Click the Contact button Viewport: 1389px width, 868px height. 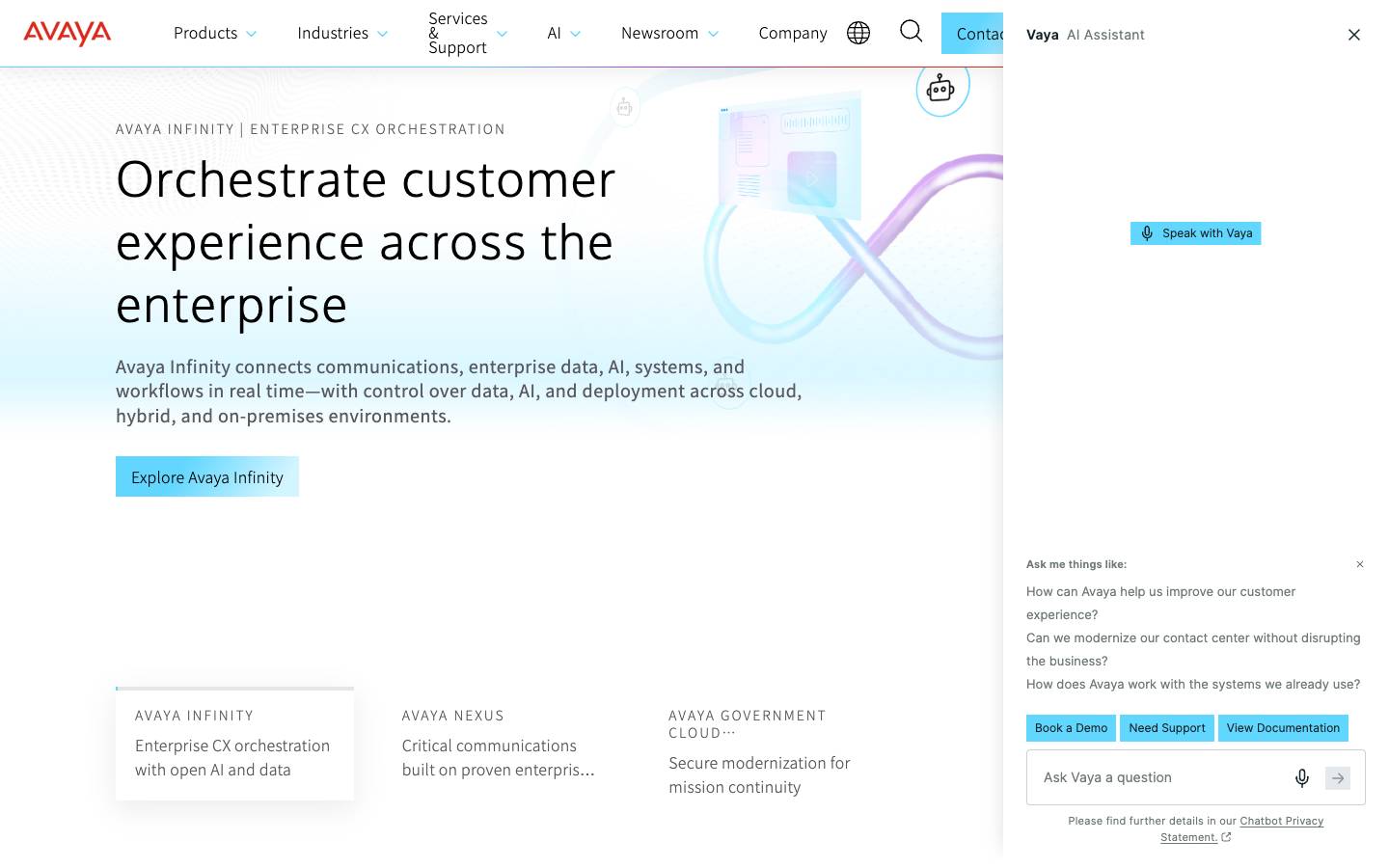(972, 34)
